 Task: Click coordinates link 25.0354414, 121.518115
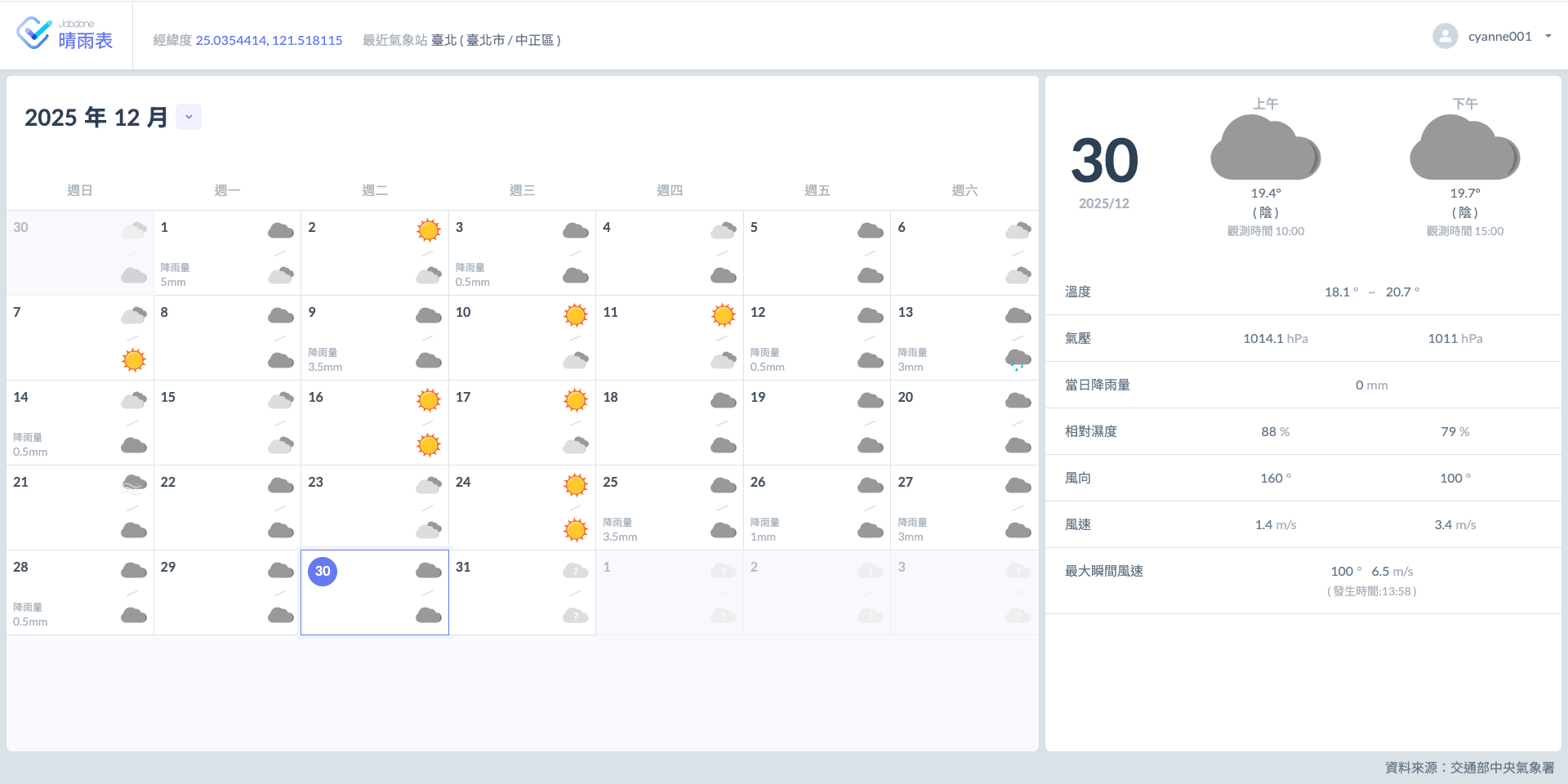click(269, 40)
